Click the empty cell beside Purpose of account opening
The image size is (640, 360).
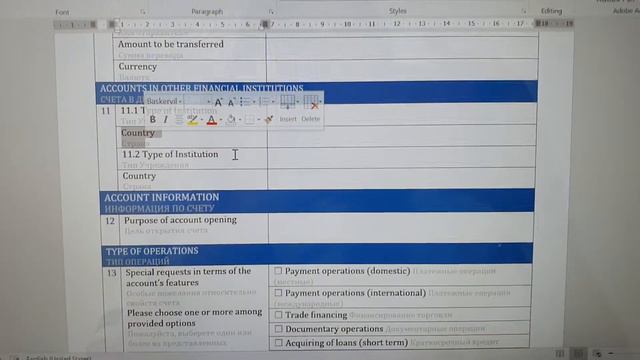pos(401,228)
